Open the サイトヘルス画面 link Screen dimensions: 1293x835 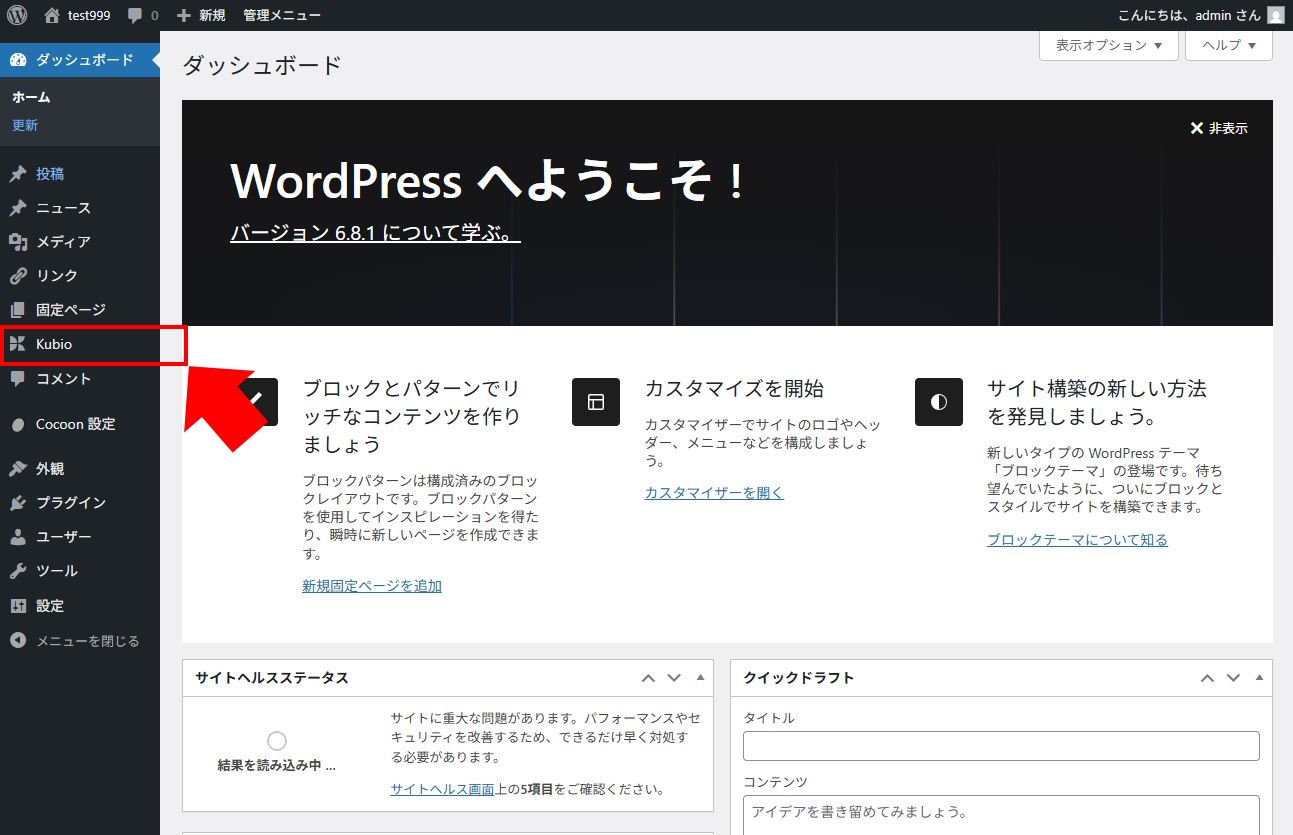click(x=442, y=789)
